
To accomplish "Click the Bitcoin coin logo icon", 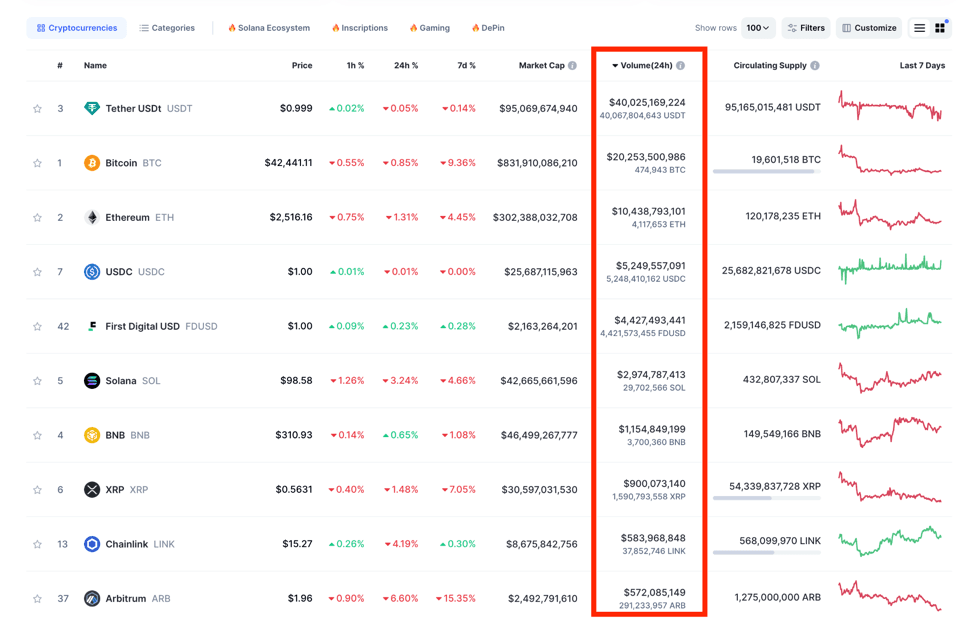I will tap(92, 163).
